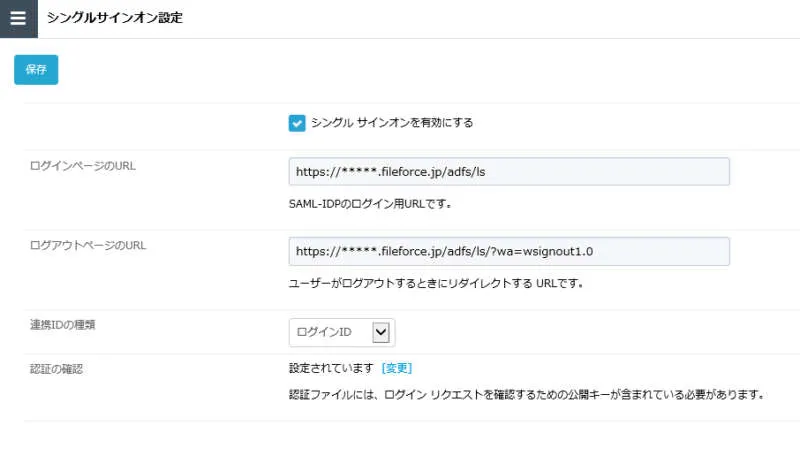Click the シングル サインオンを有効にする label text

tap(392, 123)
